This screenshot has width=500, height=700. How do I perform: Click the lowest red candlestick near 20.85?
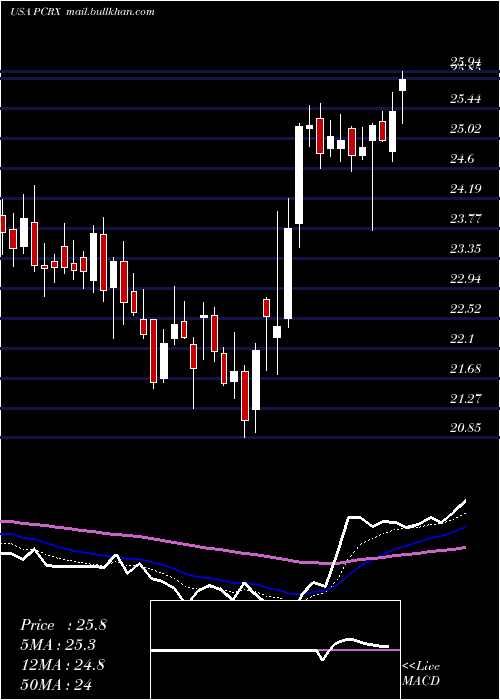pyautogui.click(x=245, y=396)
